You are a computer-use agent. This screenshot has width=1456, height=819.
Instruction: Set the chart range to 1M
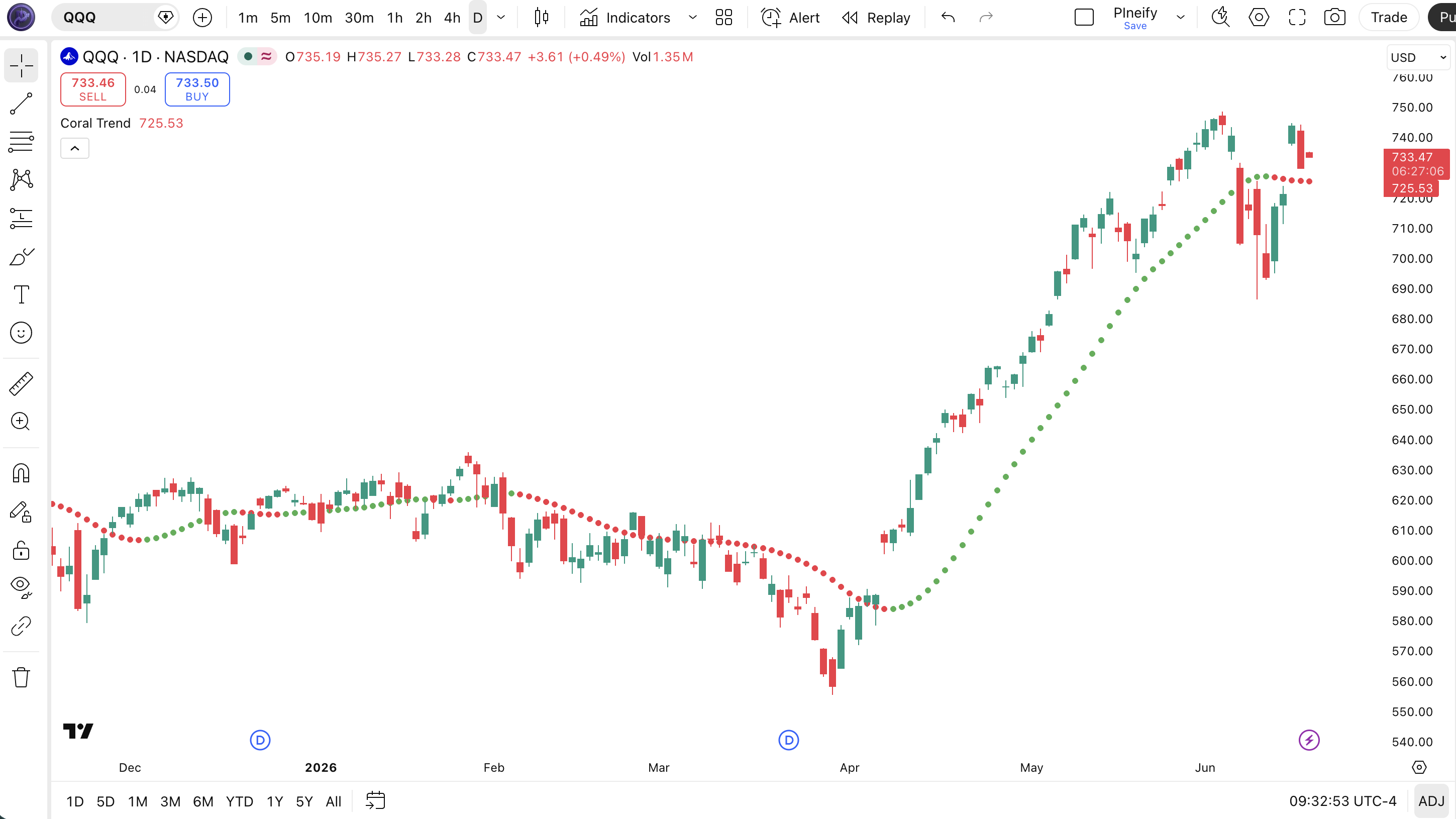[137, 801]
